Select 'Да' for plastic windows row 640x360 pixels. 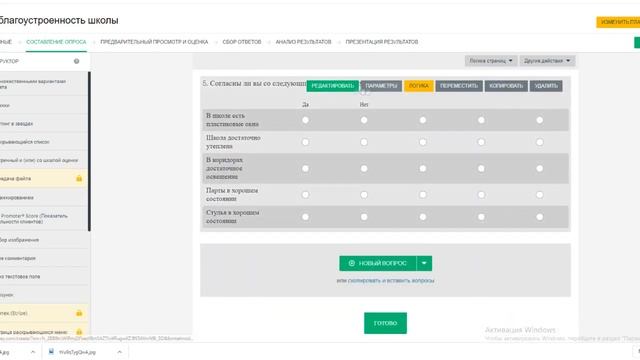click(x=305, y=120)
